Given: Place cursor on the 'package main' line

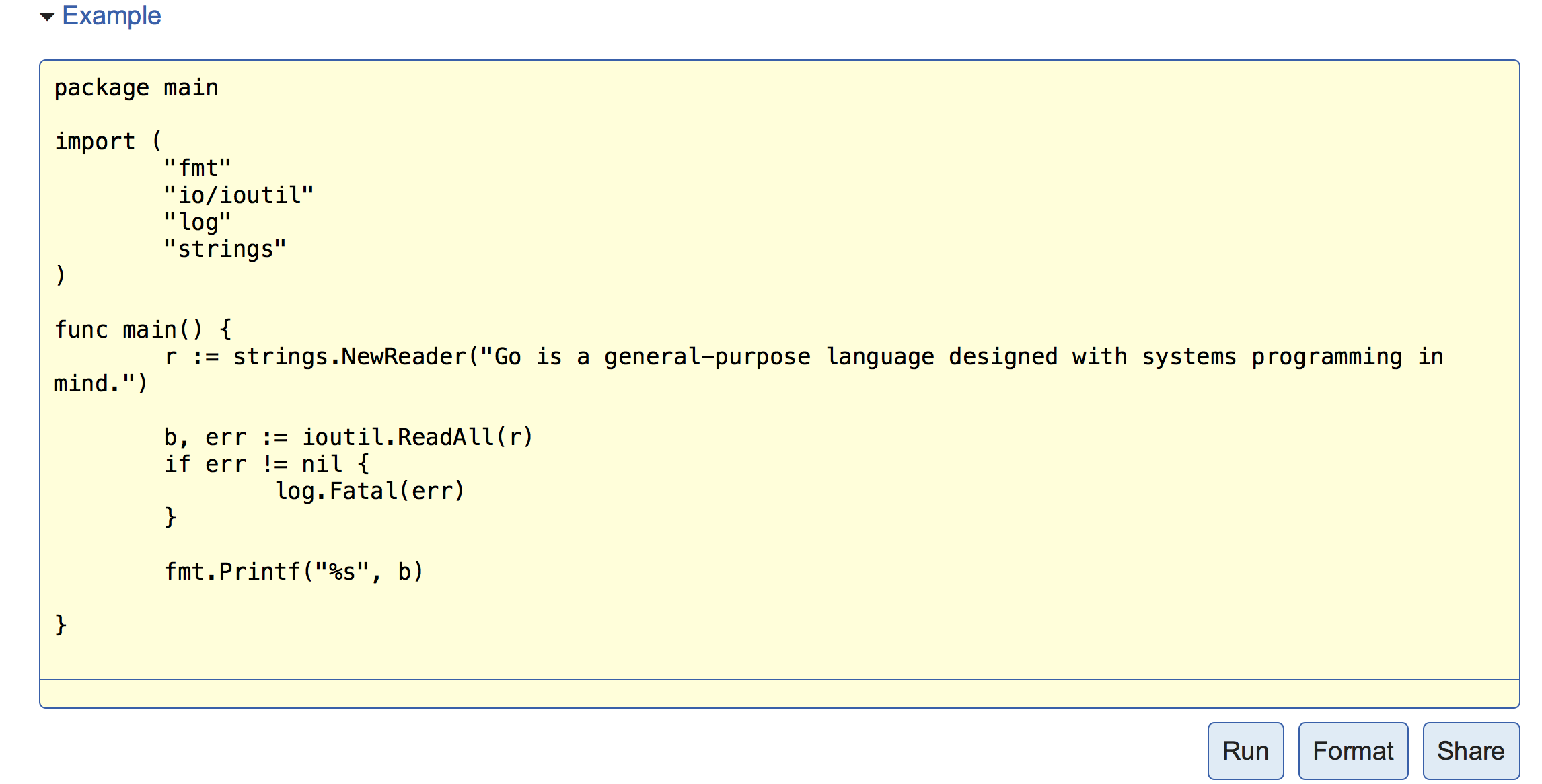Looking at the screenshot, I should click(x=136, y=88).
